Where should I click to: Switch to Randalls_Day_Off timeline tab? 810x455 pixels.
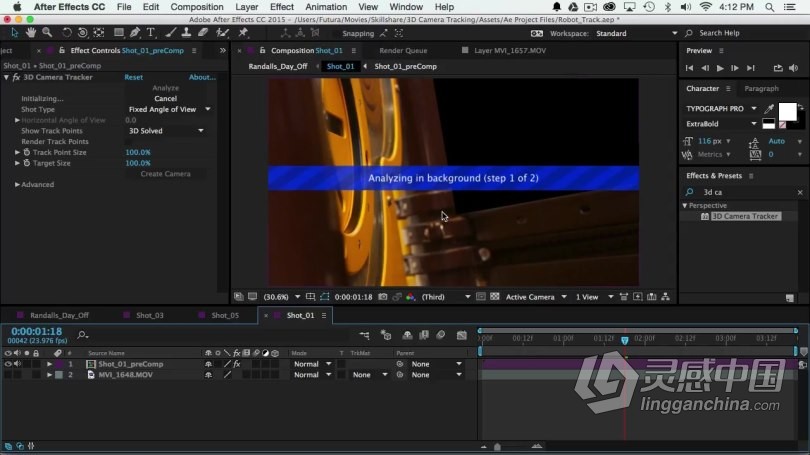[x=59, y=316]
